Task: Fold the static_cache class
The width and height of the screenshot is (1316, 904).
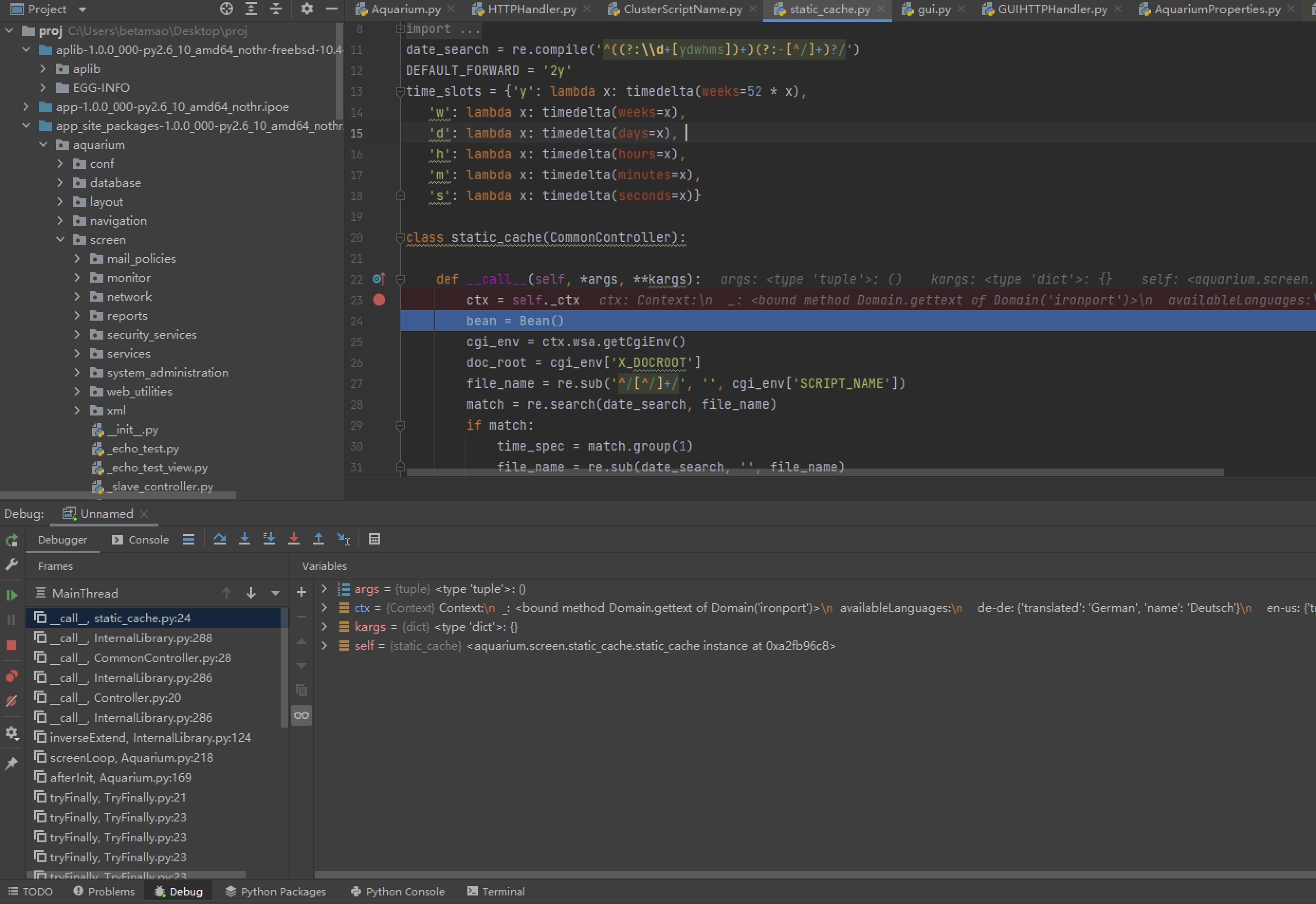Action: [401, 238]
